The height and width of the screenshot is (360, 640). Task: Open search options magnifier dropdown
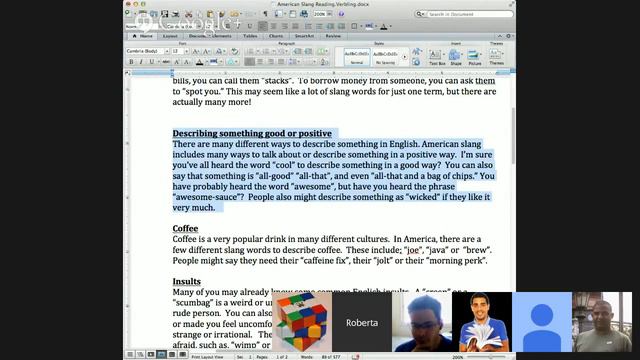pos(420,14)
